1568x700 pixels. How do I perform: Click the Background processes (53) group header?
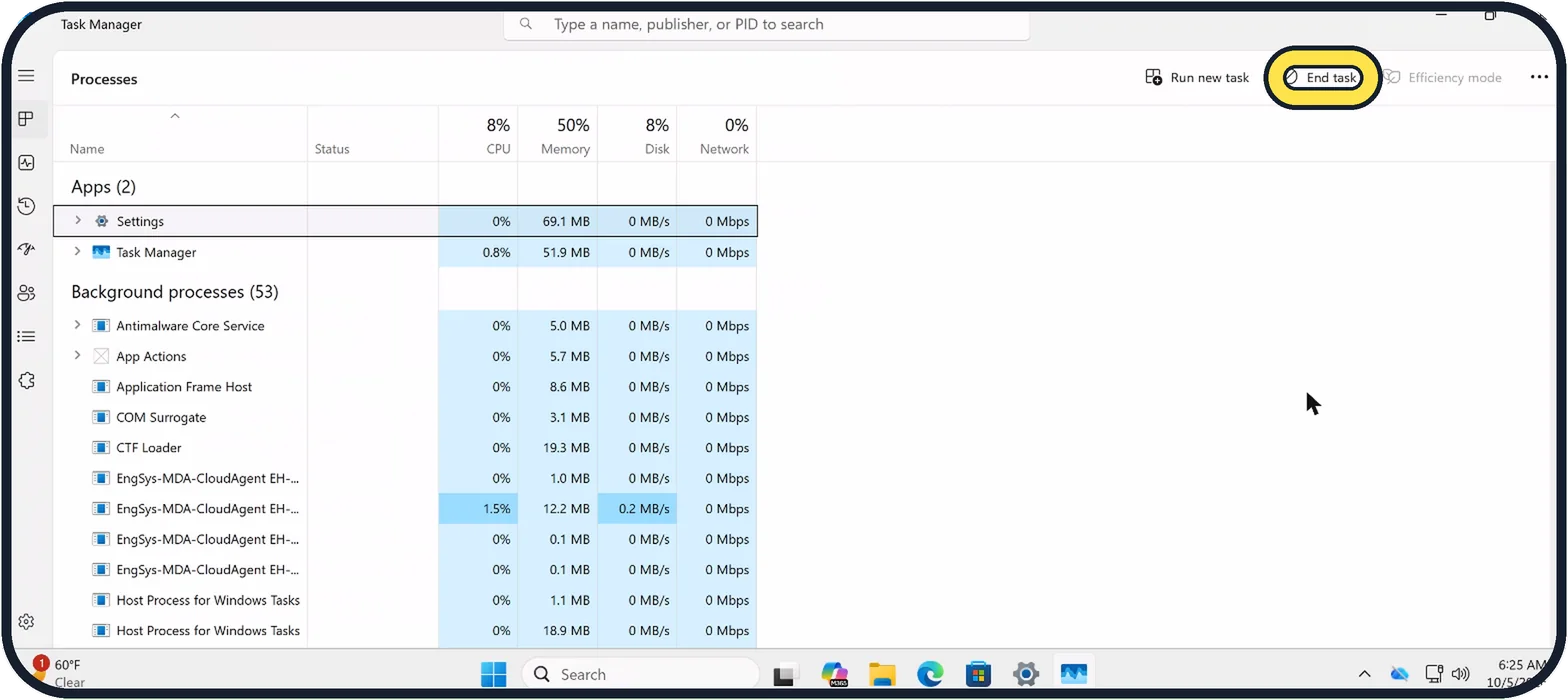[x=175, y=292]
